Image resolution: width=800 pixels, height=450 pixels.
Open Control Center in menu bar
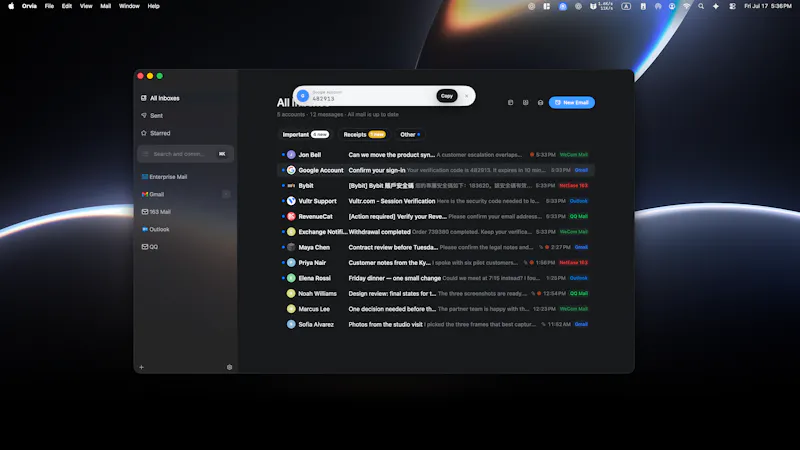tap(732, 6)
